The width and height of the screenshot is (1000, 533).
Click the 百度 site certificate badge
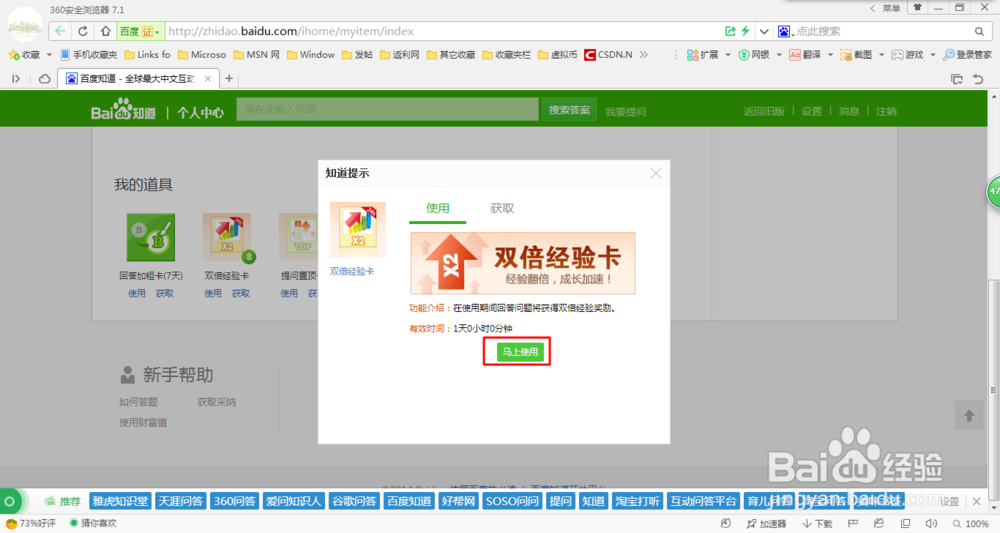140,31
